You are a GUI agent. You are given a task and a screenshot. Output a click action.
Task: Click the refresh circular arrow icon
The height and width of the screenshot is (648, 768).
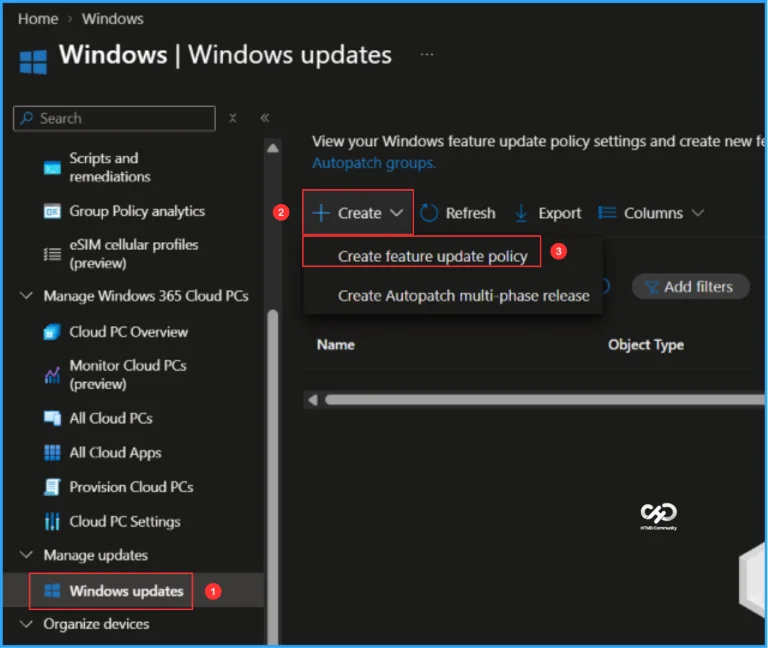(429, 213)
